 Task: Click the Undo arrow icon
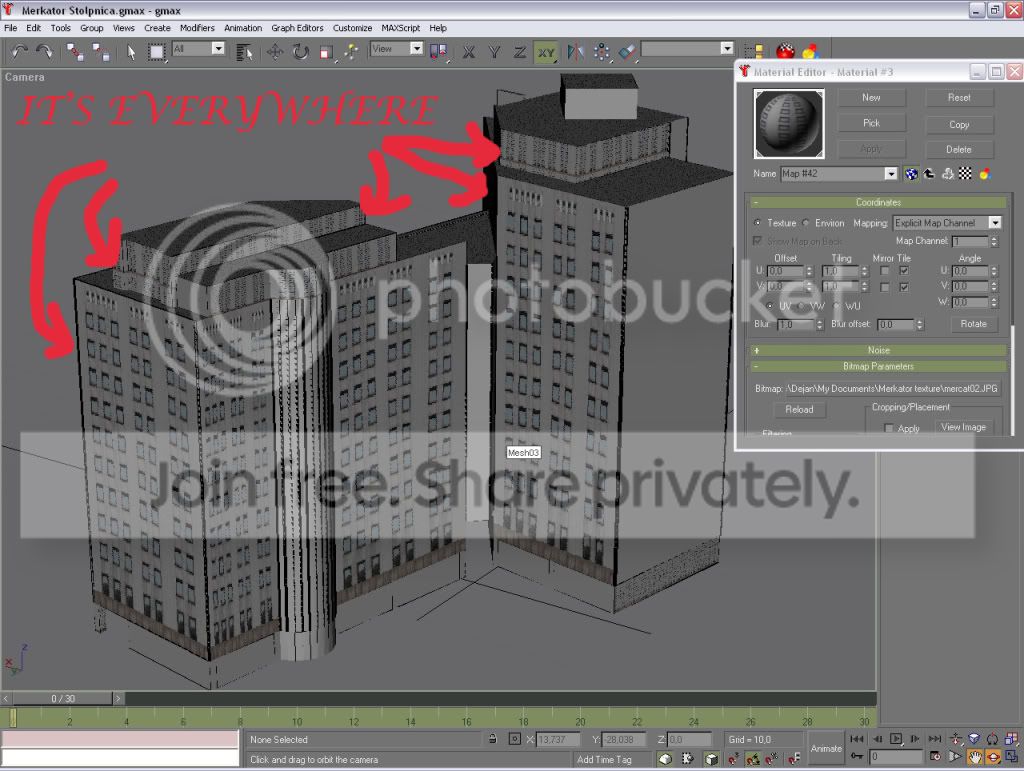[19, 52]
